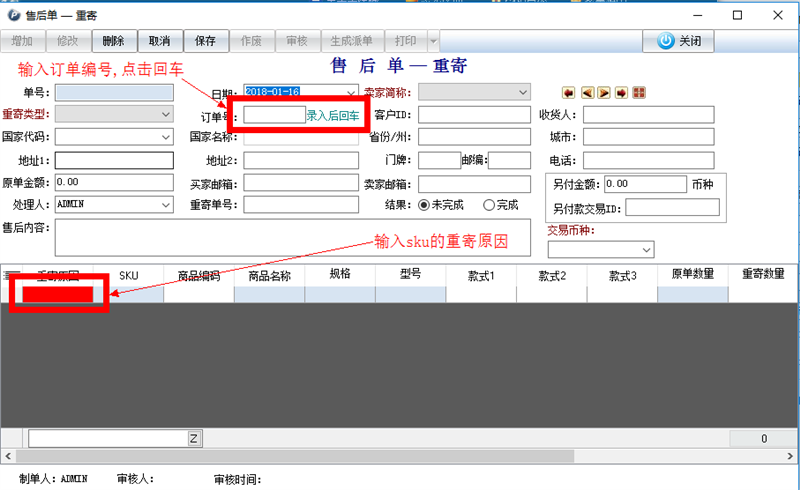The image size is (800, 490).
Task: Open the 交易币种 dropdown
Action: pos(647,249)
